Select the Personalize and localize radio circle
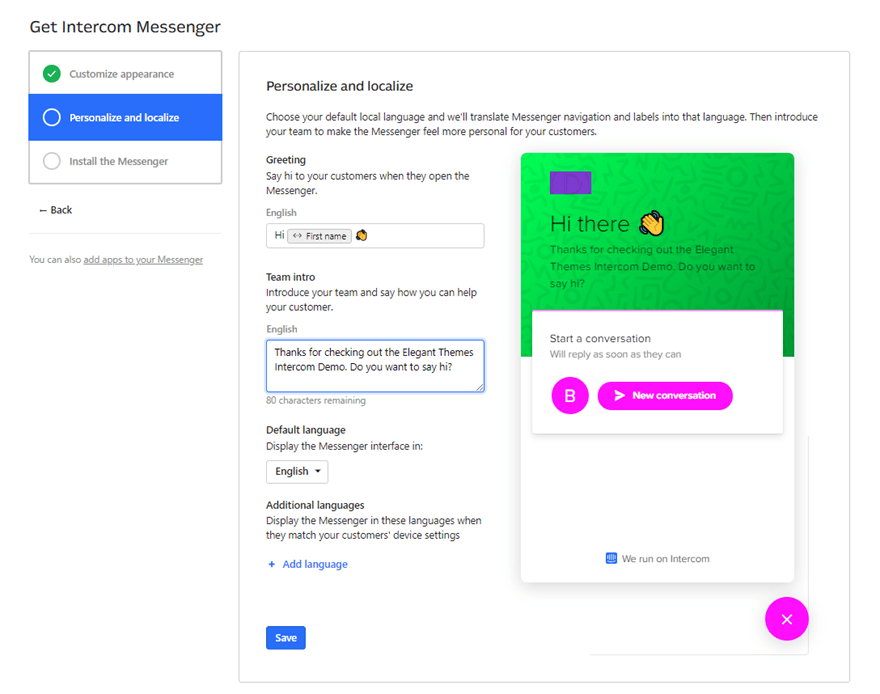Image resolution: width=880 pixels, height=694 pixels. point(51,117)
